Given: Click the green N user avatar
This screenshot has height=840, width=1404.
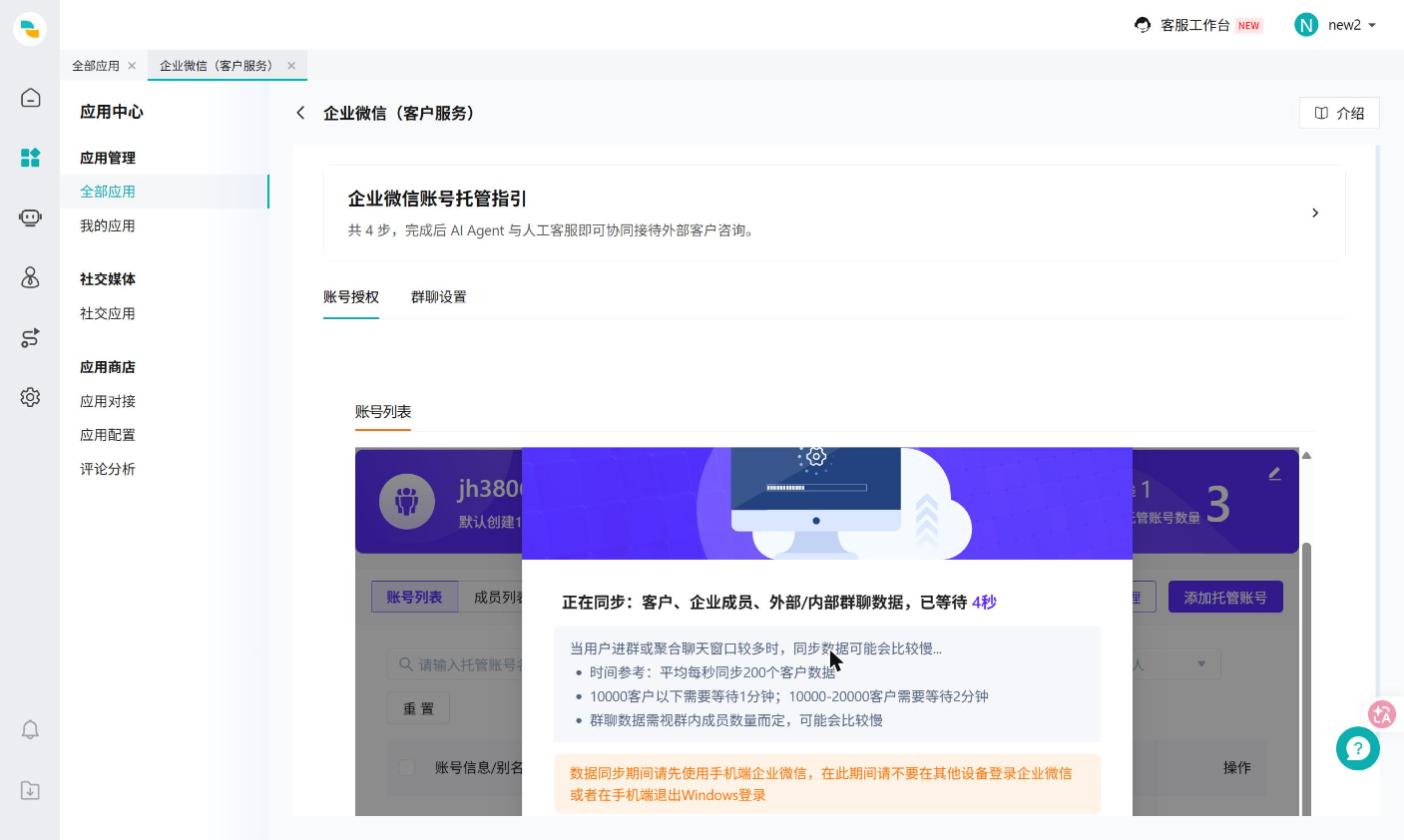Looking at the screenshot, I should [1306, 25].
